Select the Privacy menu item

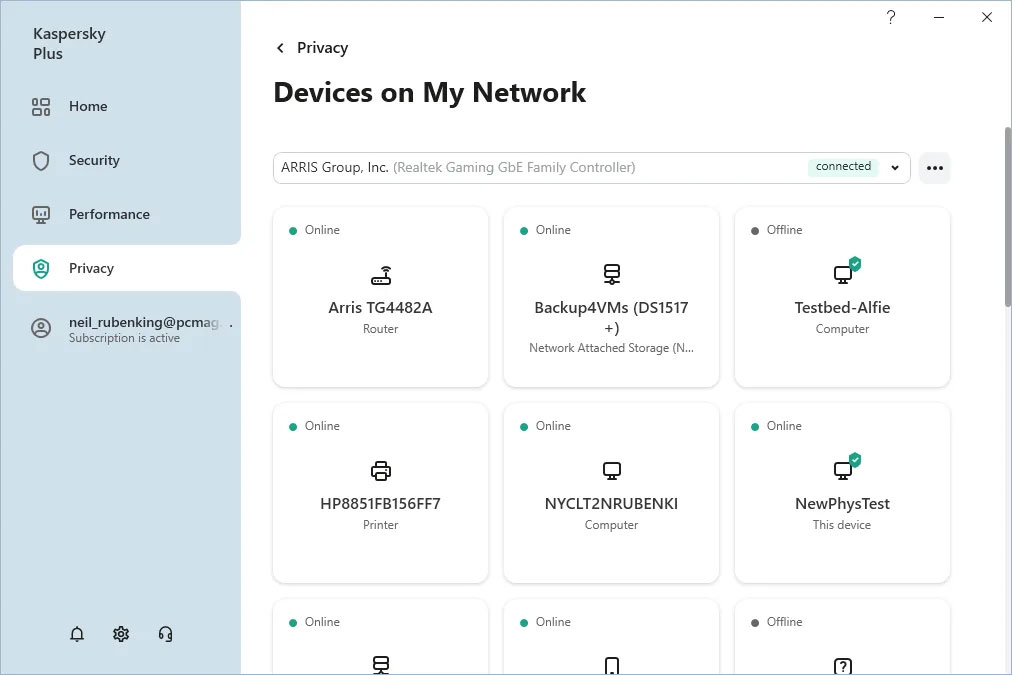(126, 268)
